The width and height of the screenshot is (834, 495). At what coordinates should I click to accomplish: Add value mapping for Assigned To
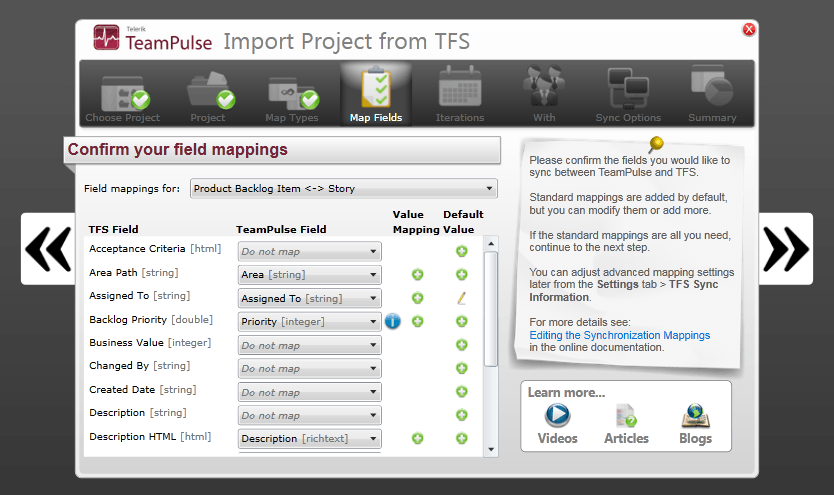click(x=418, y=298)
